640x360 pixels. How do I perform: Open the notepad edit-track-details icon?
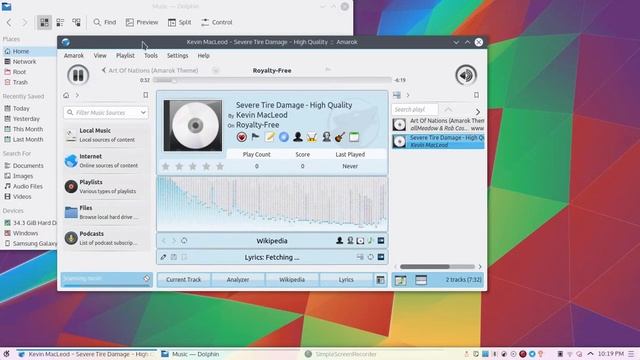(x=269, y=137)
